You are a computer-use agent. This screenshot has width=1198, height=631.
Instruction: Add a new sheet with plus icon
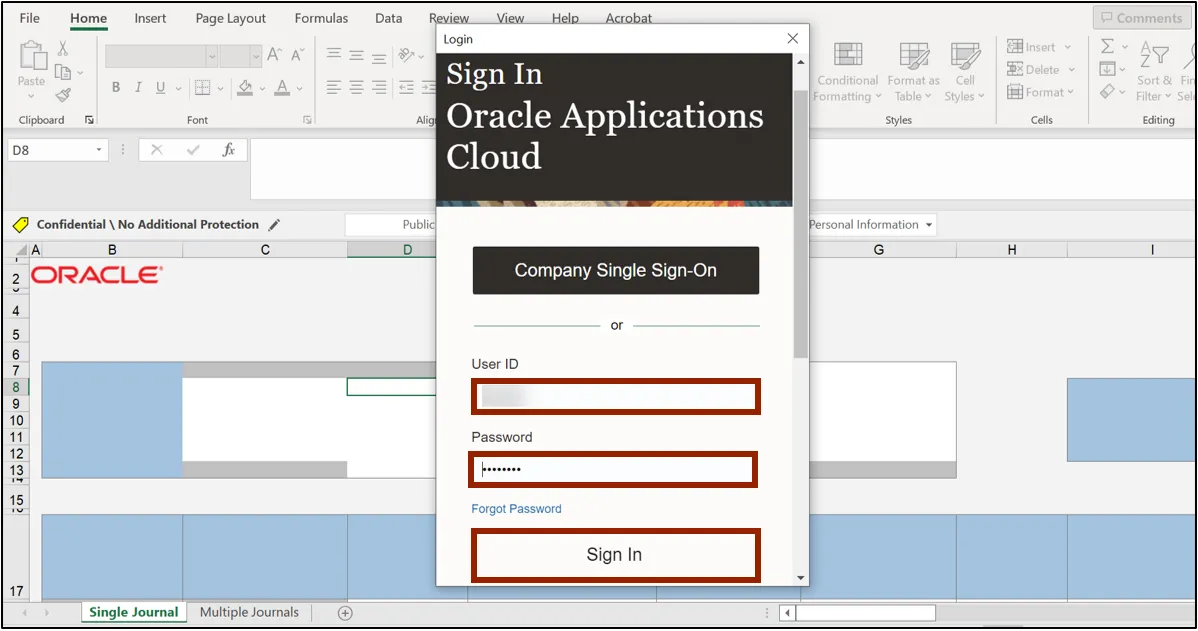tap(345, 613)
